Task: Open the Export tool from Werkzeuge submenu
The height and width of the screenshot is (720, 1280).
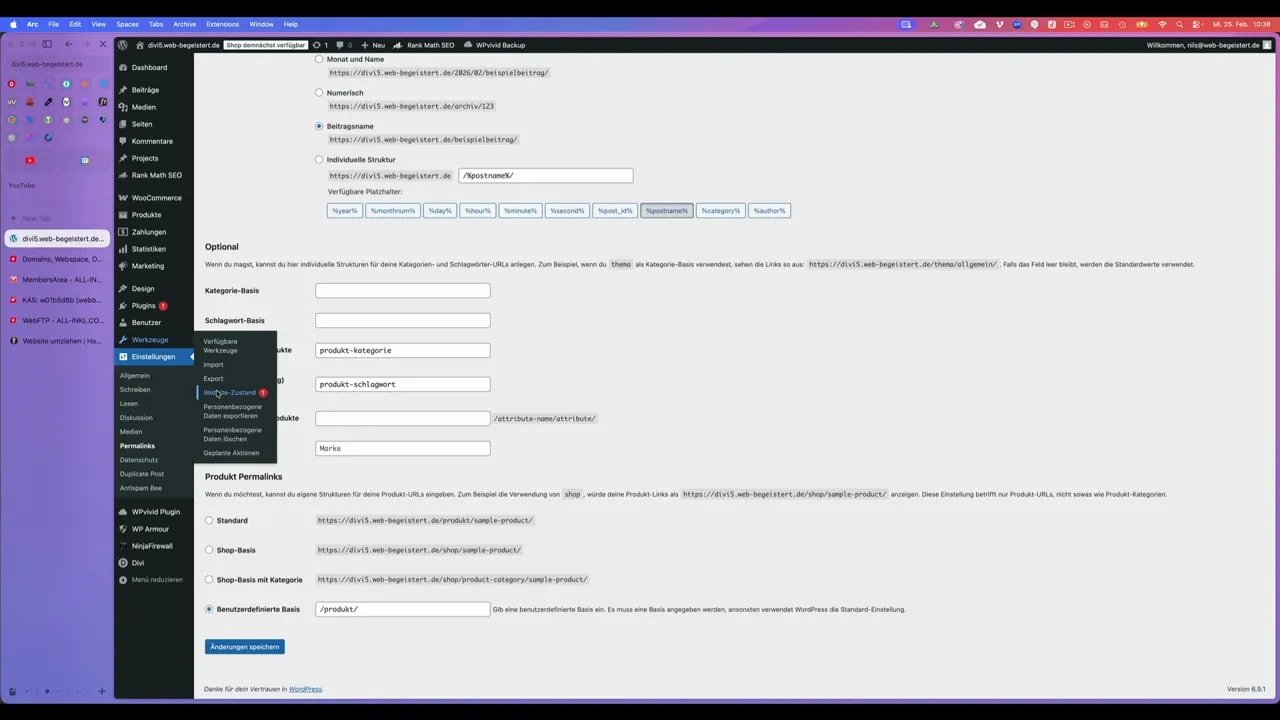Action: pos(212,378)
